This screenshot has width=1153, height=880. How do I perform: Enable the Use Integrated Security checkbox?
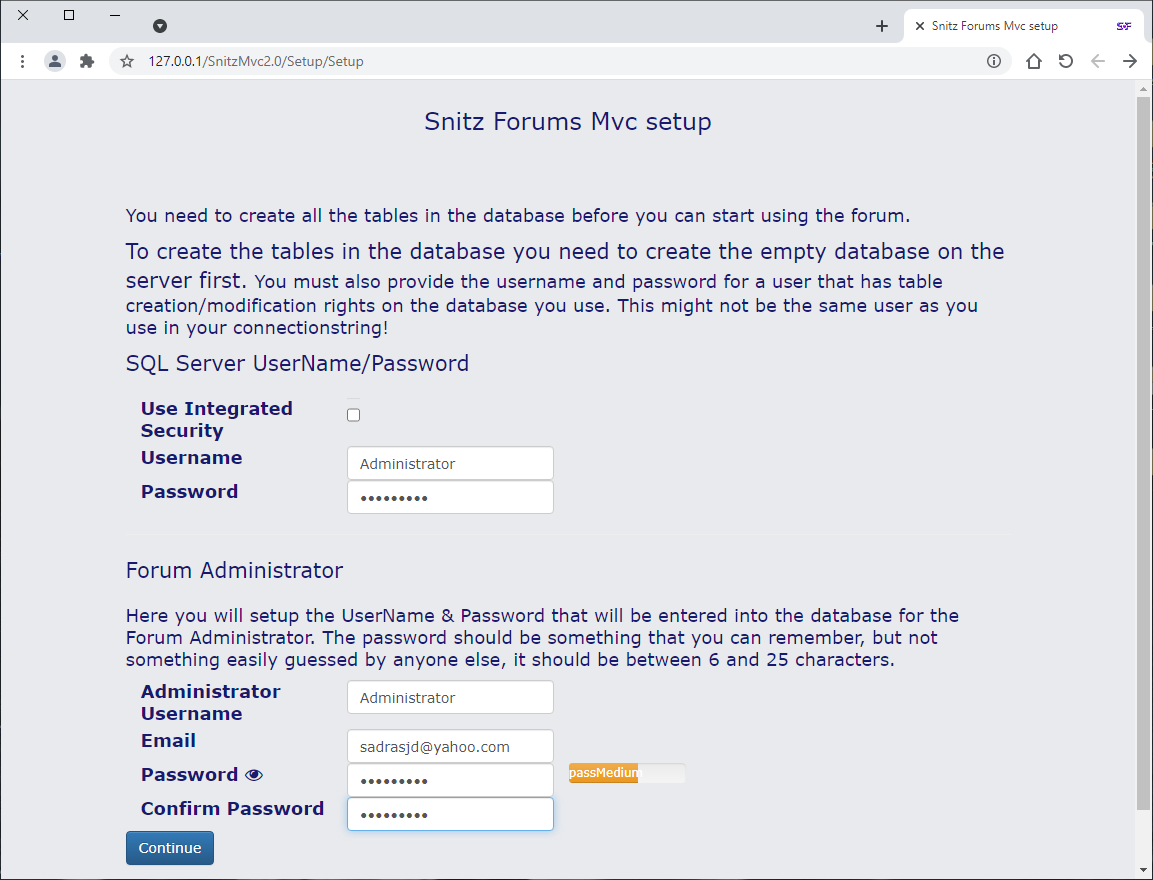coord(353,415)
